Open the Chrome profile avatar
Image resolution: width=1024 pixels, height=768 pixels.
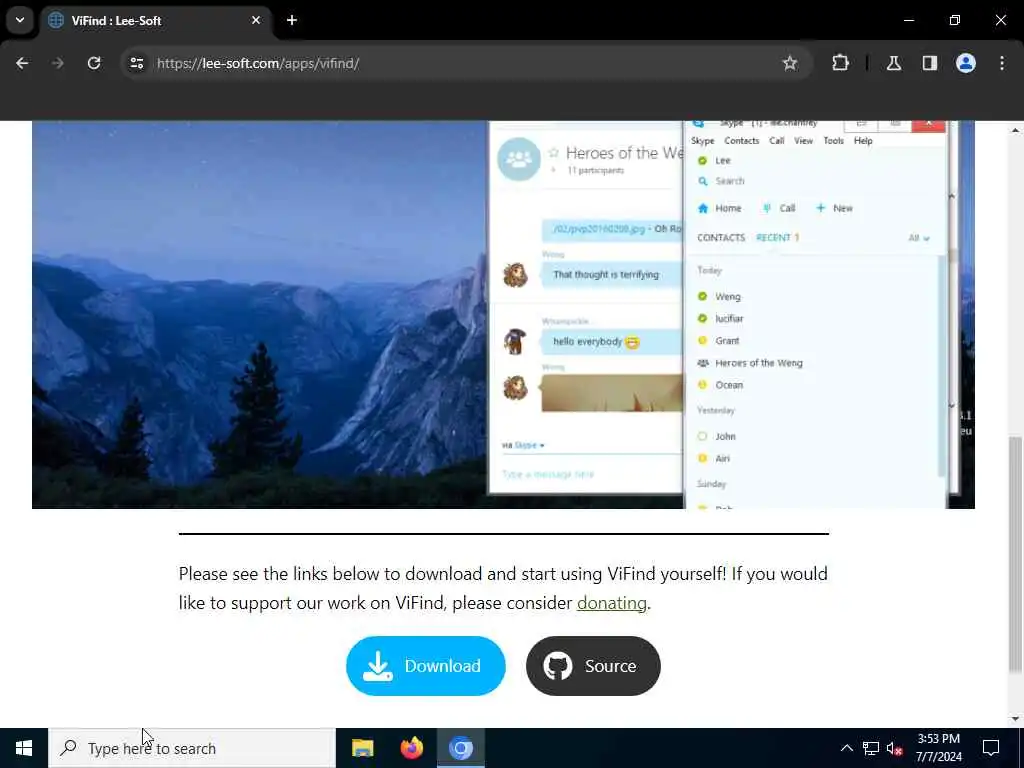(x=966, y=63)
